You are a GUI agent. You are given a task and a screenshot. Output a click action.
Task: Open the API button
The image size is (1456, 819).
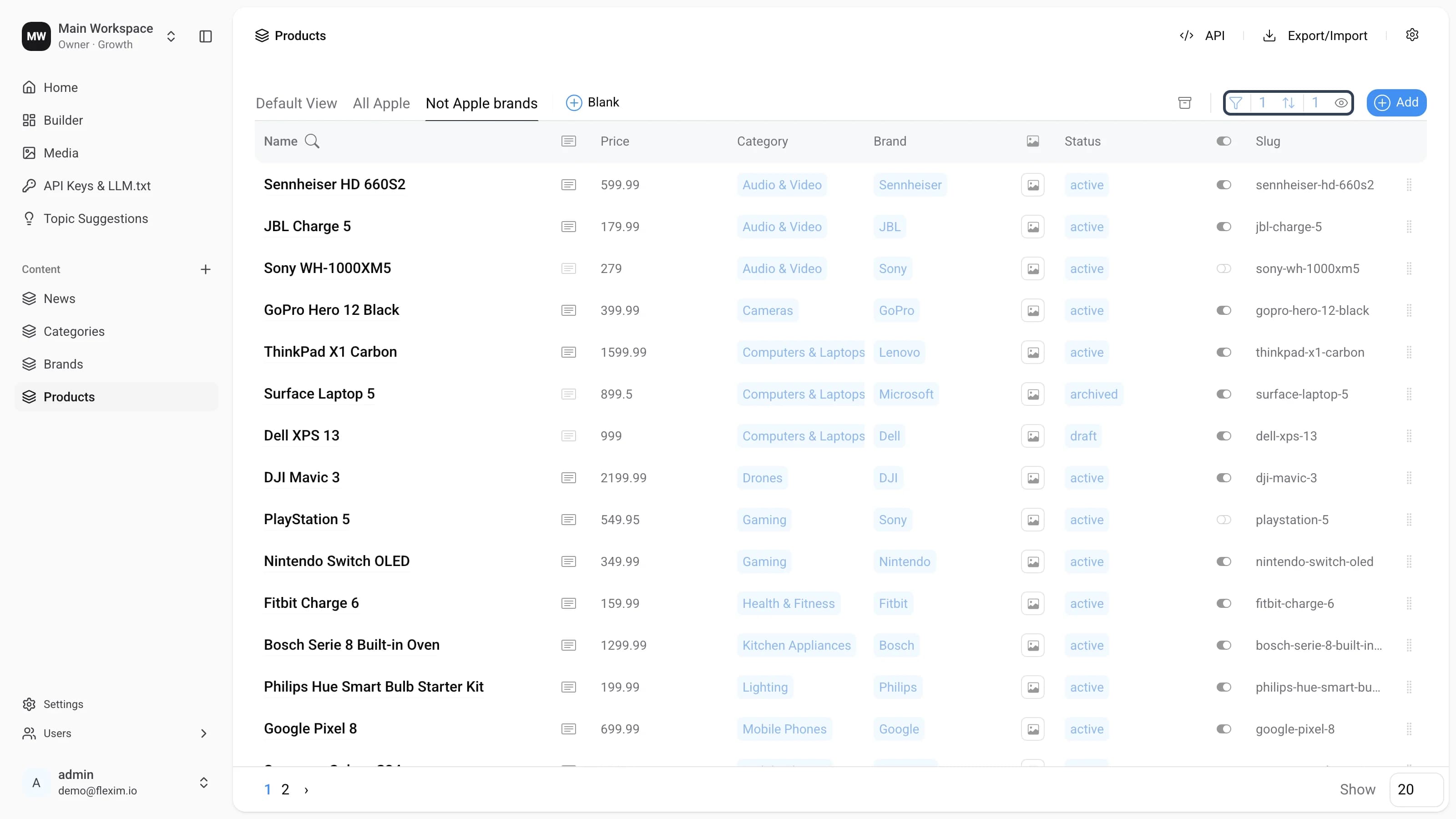point(1202,35)
